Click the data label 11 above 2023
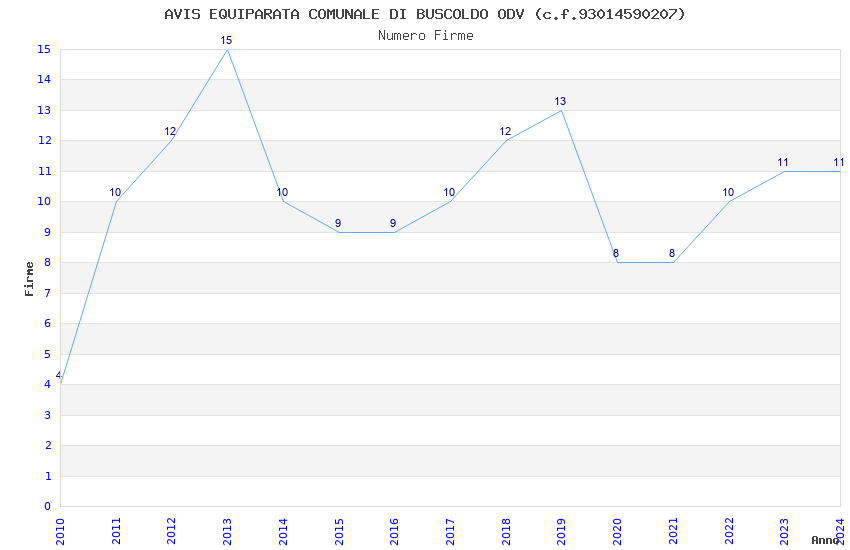The image size is (850, 550). click(x=783, y=162)
